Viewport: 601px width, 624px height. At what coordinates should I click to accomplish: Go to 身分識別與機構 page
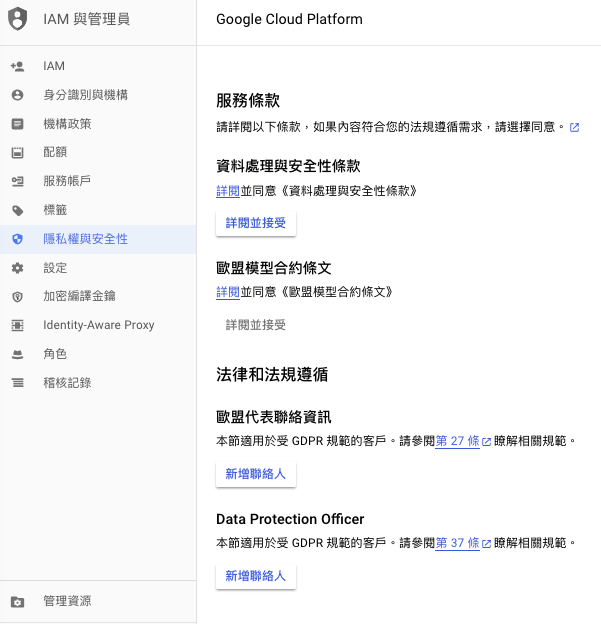point(98,95)
